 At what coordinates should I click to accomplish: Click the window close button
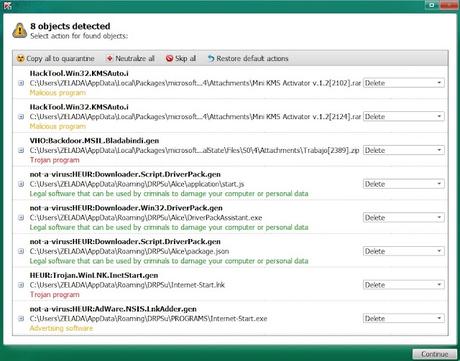(449, 5)
